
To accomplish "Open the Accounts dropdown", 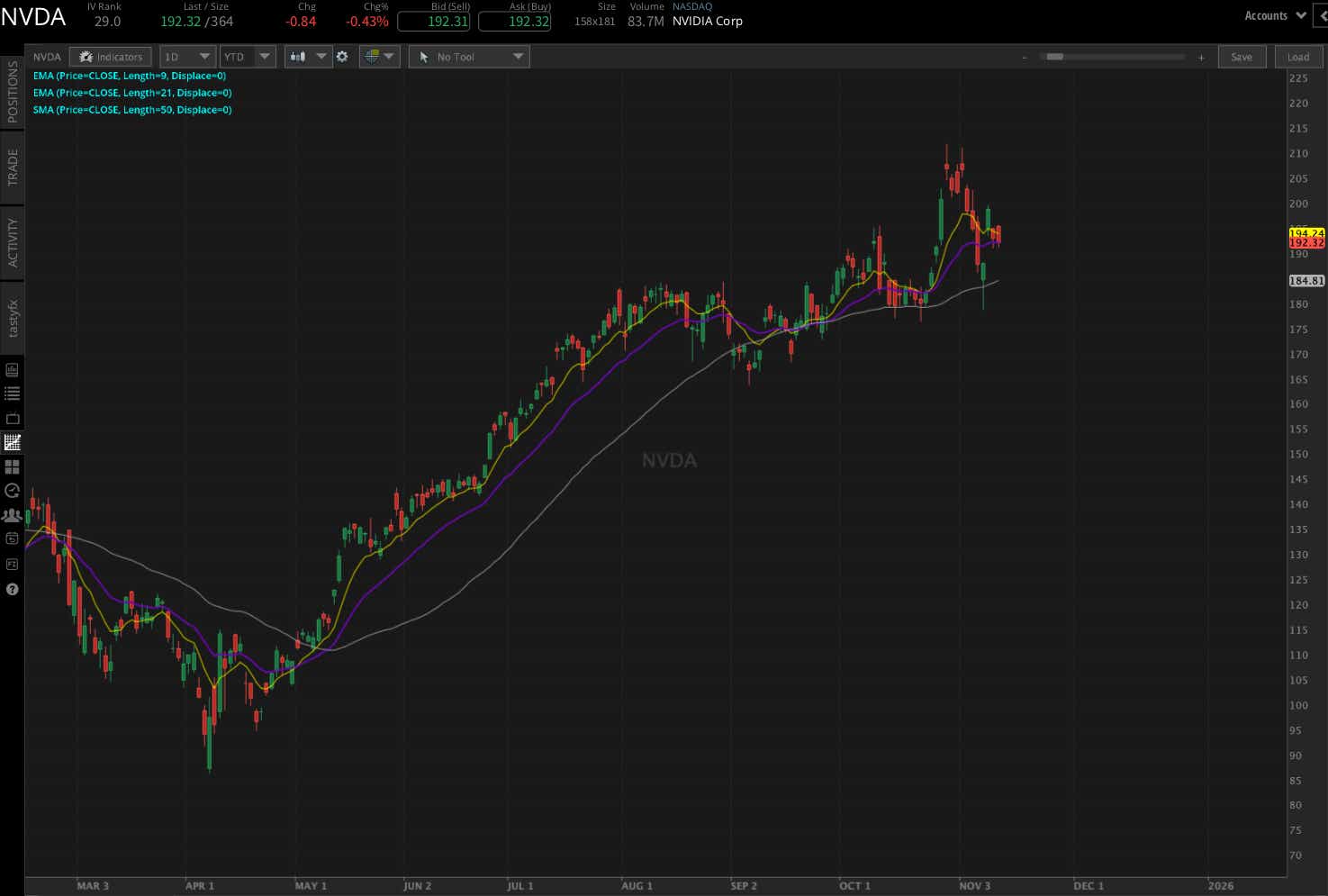I will point(1273,14).
